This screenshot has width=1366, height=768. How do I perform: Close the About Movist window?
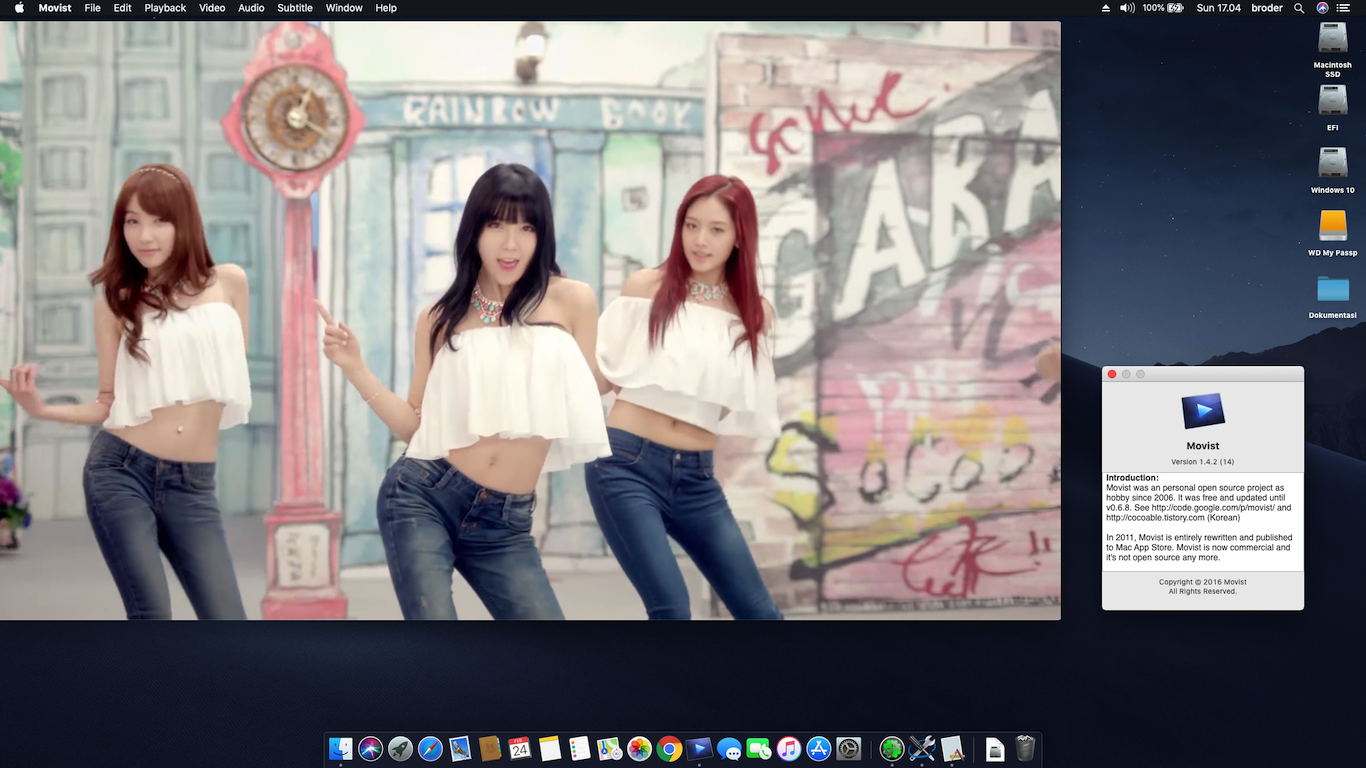[x=1112, y=374]
